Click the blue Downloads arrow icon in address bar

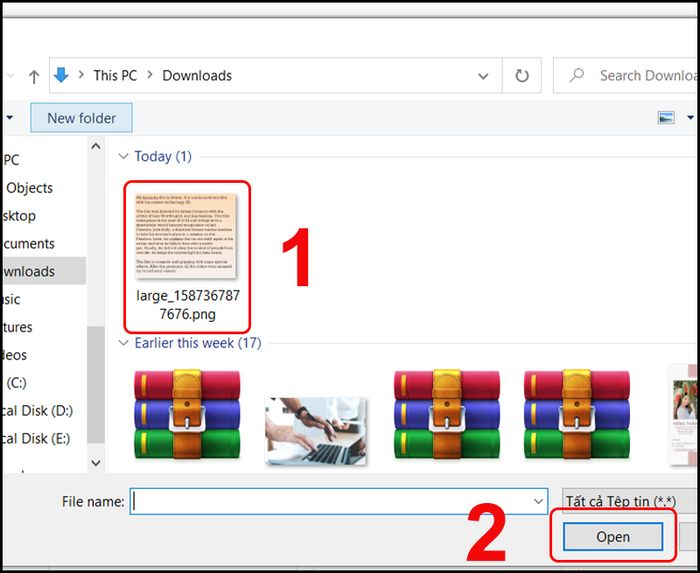click(61, 75)
